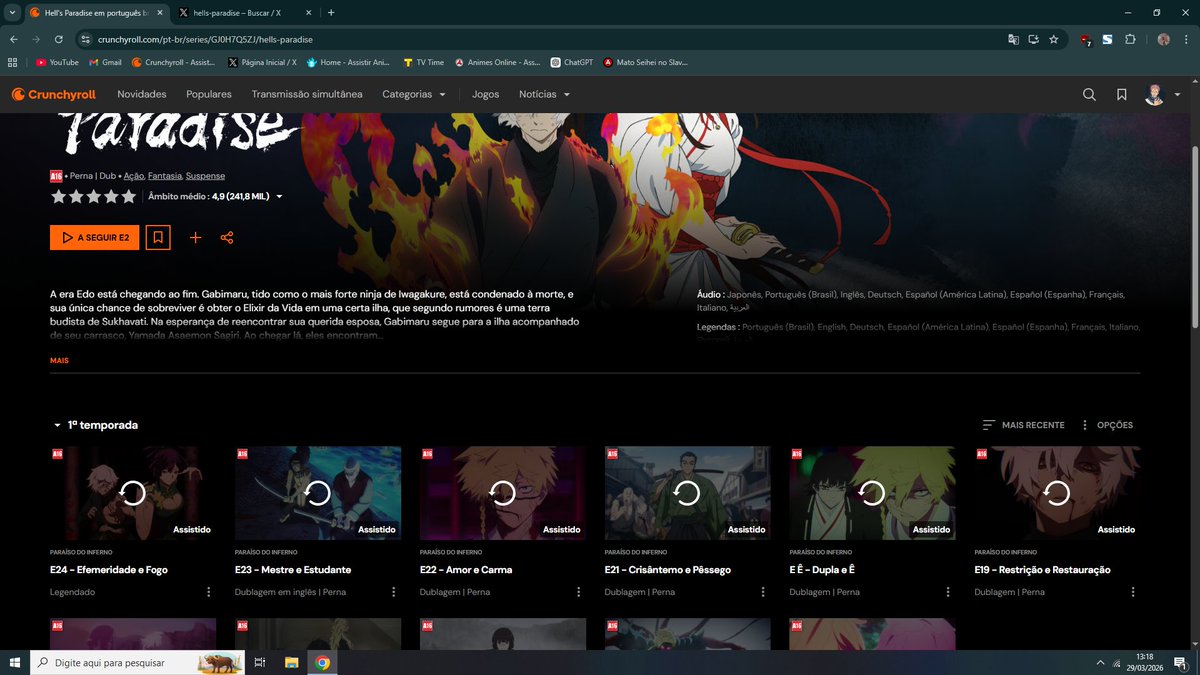This screenshot has width=1200, height=675.
Task: Open three-dot menu for E23 episode
Action: [x=394, y=592]
